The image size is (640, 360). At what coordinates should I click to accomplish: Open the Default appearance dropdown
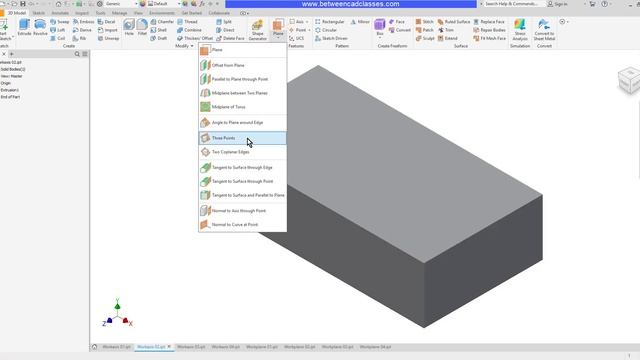point(179,4)
